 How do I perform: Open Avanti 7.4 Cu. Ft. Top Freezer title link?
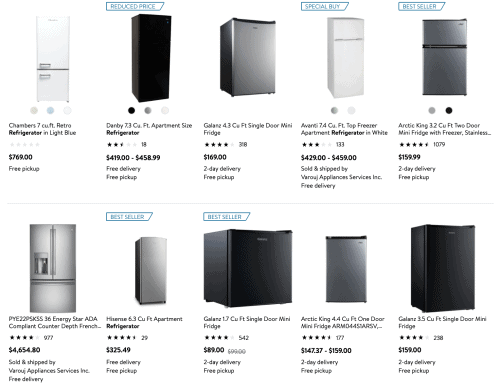(x=344, y=129)
